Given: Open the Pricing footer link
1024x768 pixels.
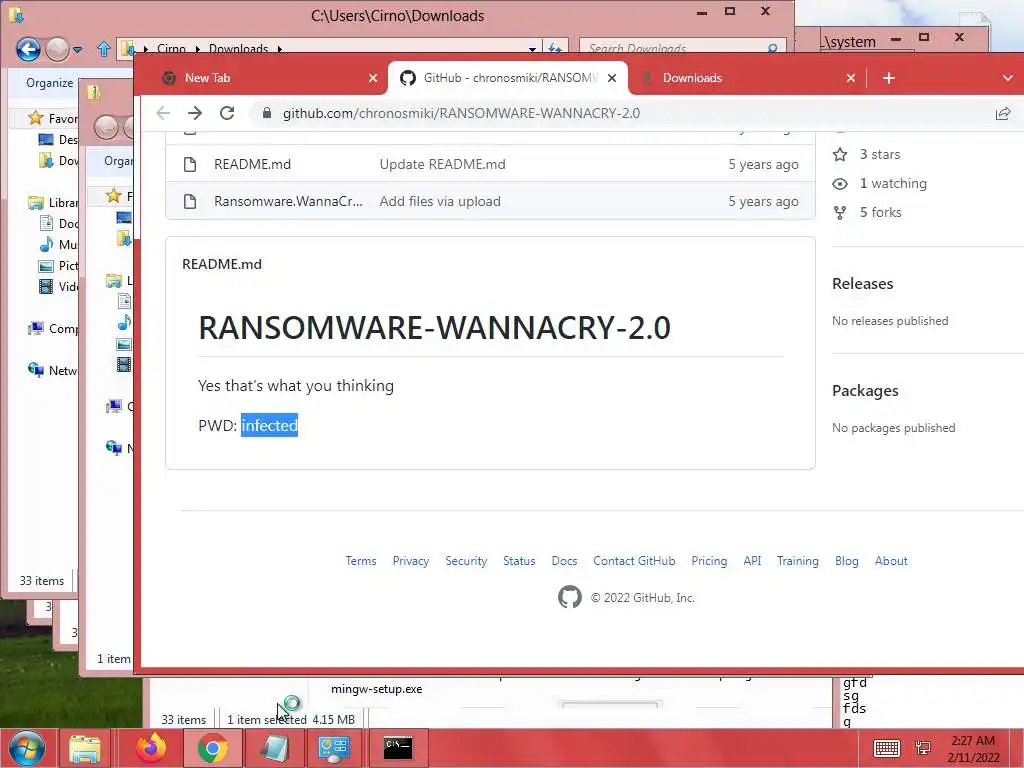Looking at the screenshot, I should tap(709, 561).
